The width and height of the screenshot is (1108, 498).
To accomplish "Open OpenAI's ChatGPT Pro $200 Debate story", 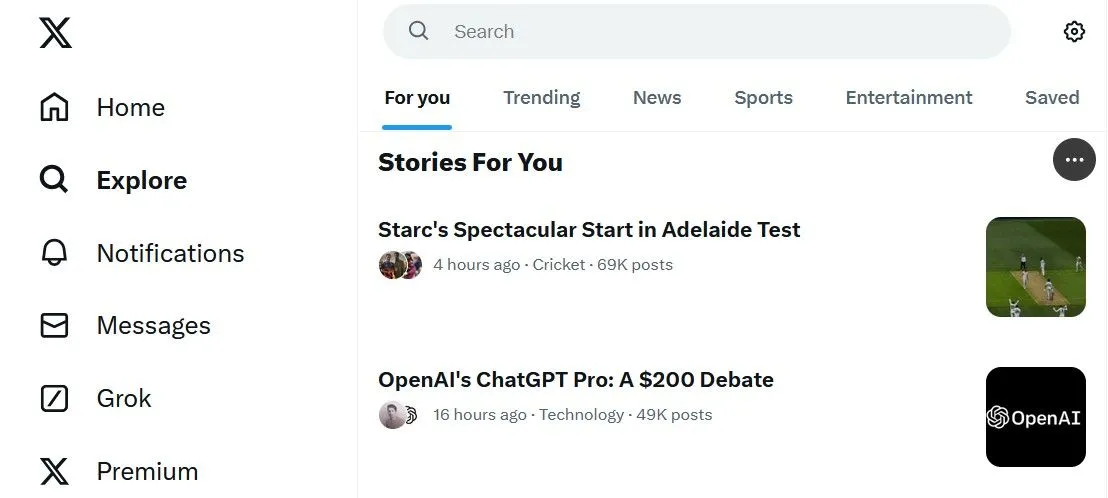I will coord(576,379).
